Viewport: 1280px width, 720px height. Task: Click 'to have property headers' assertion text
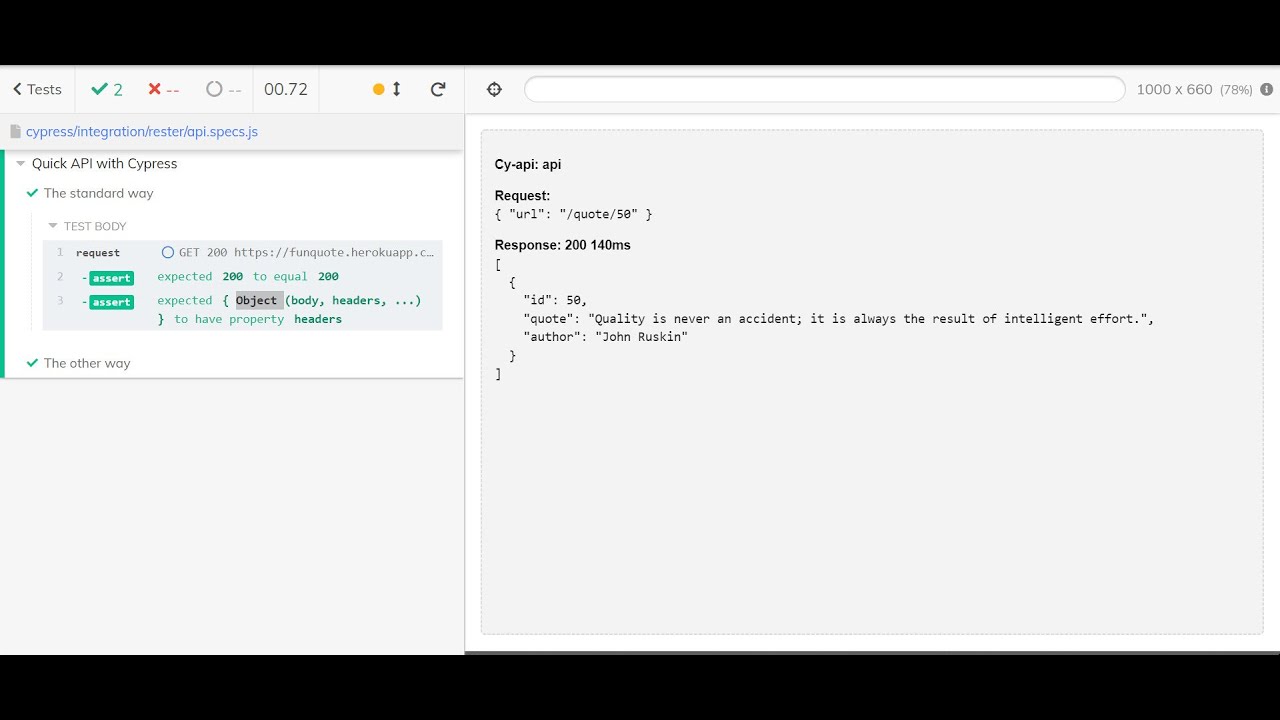tap(258, 319)
